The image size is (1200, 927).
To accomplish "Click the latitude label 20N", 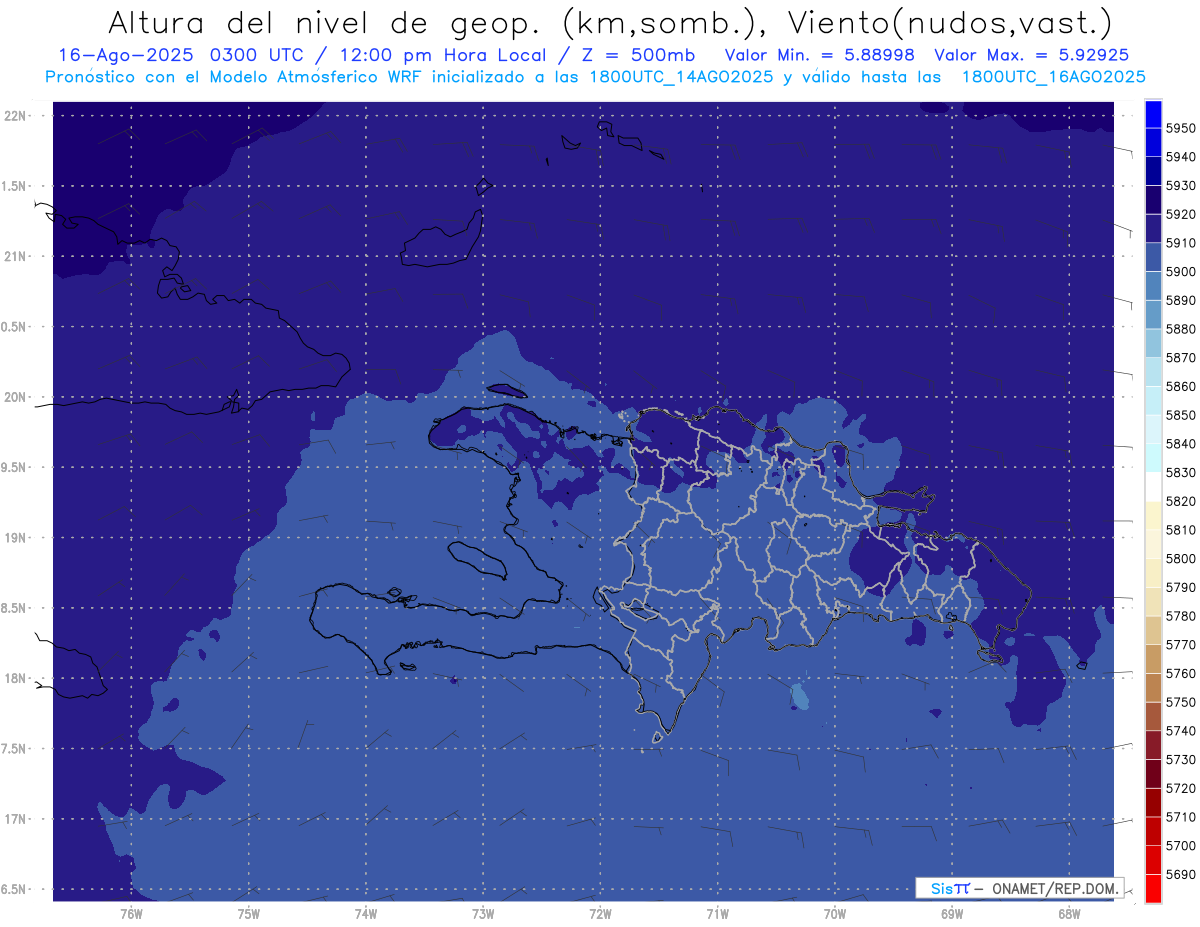I will point(16,397).
